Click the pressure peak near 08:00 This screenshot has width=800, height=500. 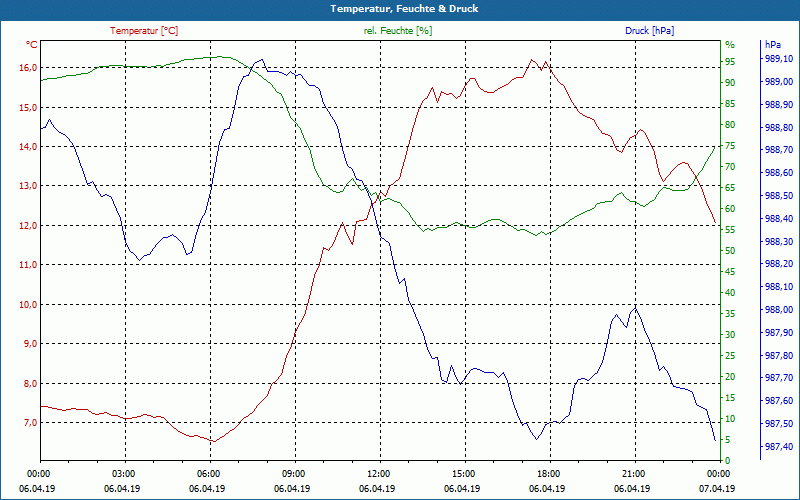pyautogui.click(x=262, y=60)
